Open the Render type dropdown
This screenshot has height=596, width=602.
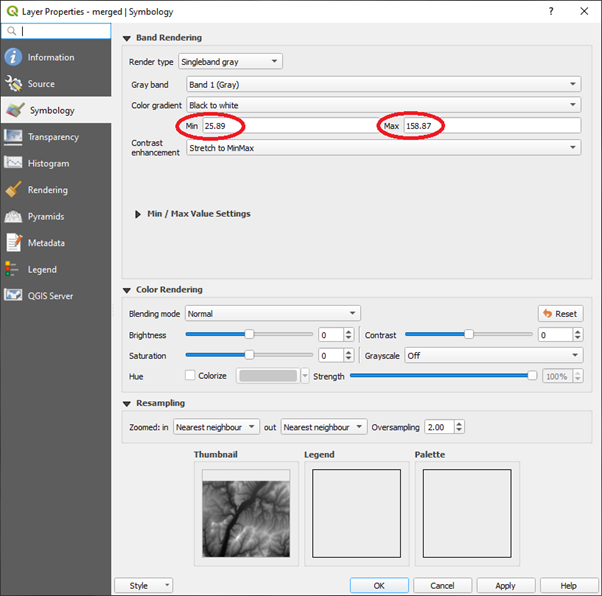coord(231,62)
